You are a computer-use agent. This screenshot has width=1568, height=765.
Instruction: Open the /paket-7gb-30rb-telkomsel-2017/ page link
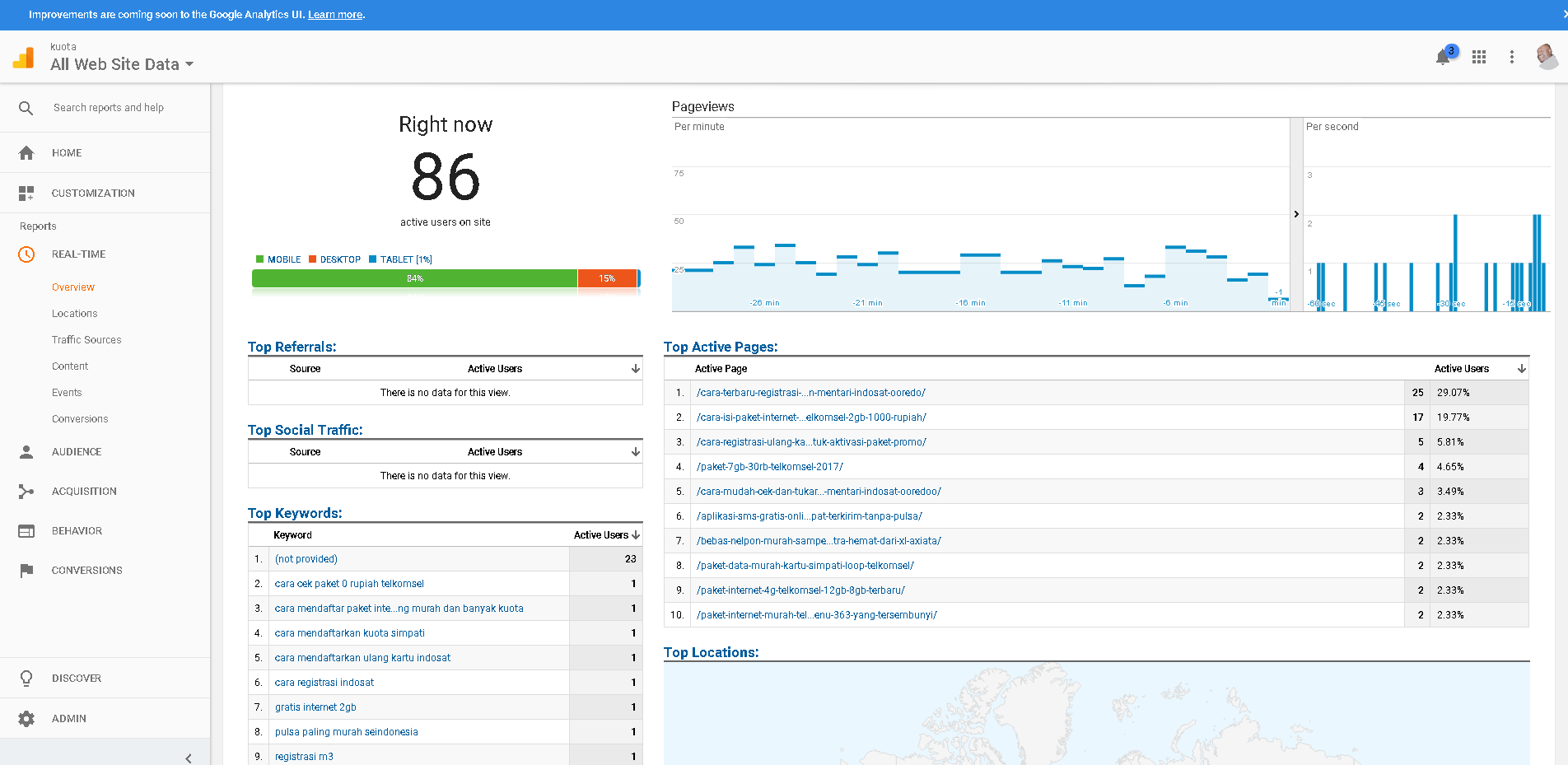point(770,467)
